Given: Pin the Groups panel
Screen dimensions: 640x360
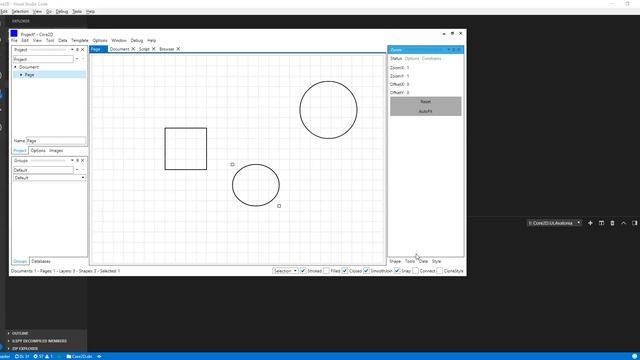Looking at the screenshot, I should [77, 160].
